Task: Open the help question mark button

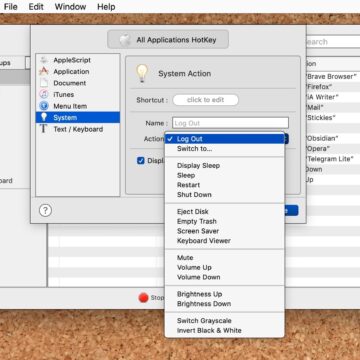Action: click(x=45, y=210)
